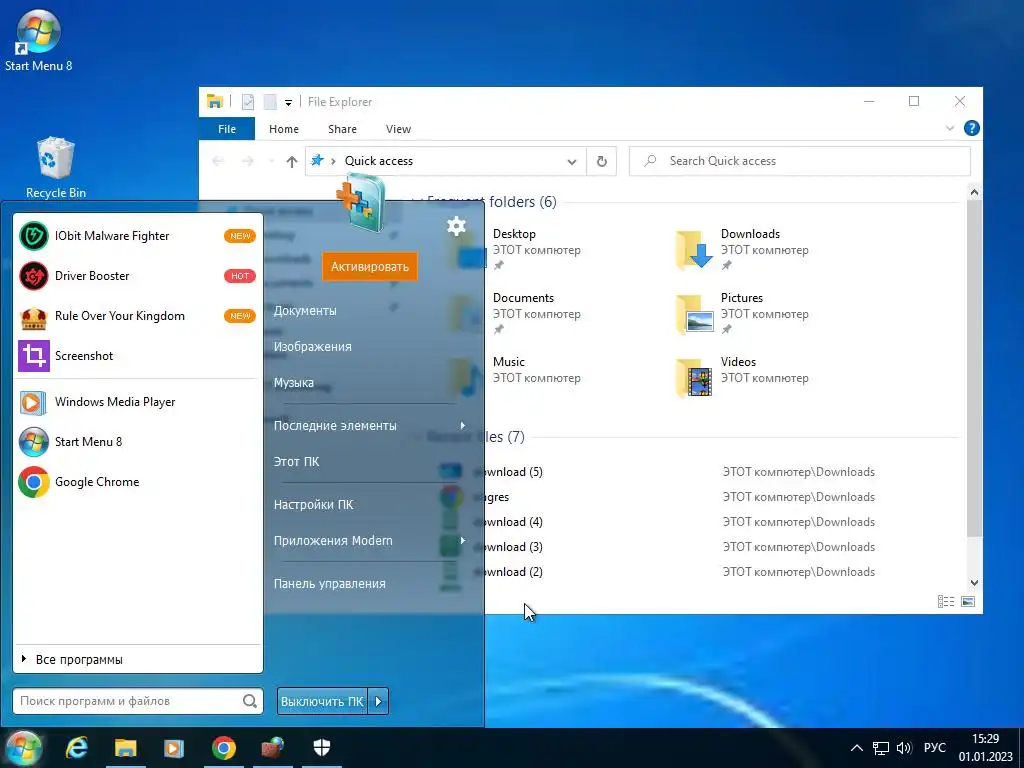Open Internet Explorer from taskbar
Viewport: 1024px width, 768px height.
[77, 748]
